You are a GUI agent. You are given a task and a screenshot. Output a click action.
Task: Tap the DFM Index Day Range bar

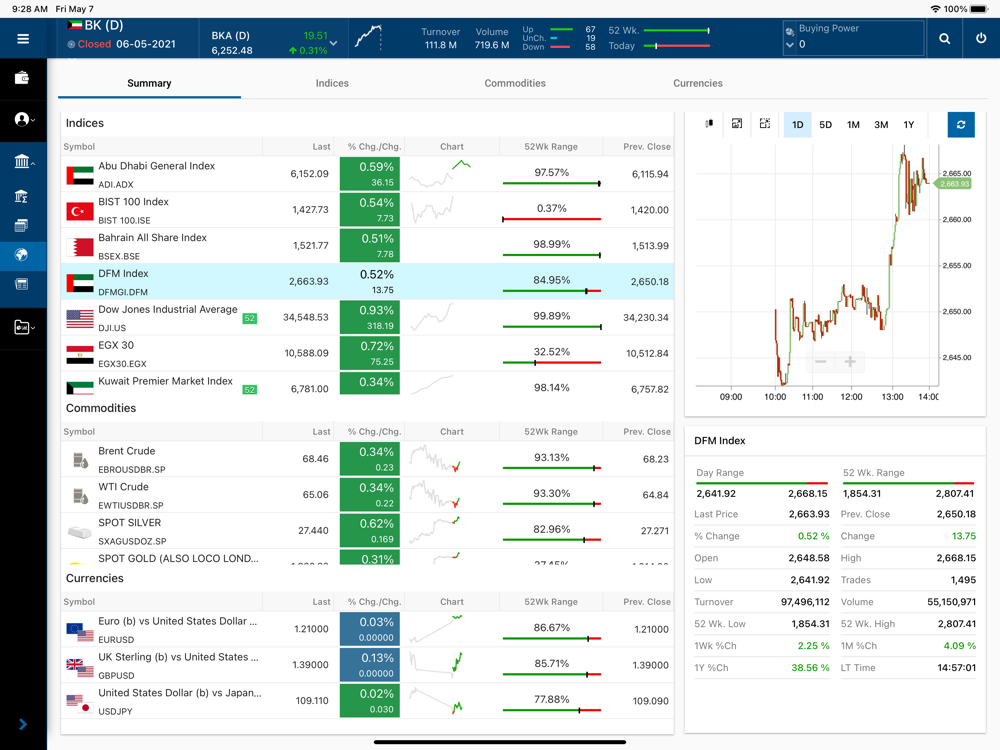tap(761, 483)
